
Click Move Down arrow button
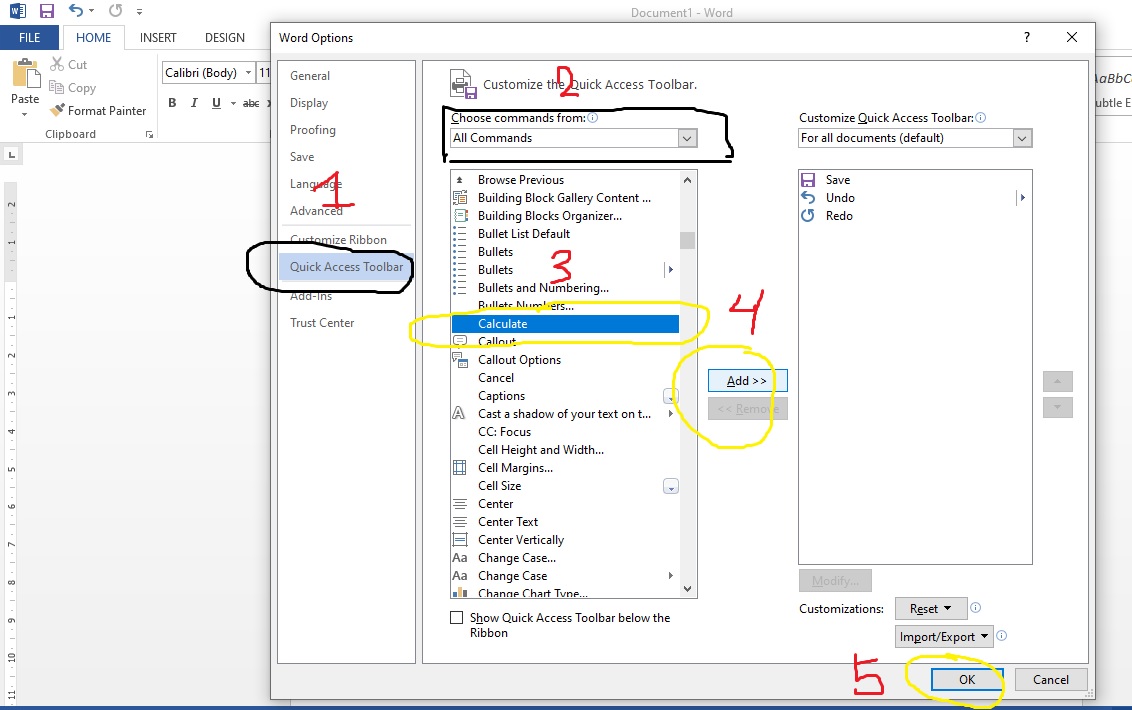point(1058,407)
